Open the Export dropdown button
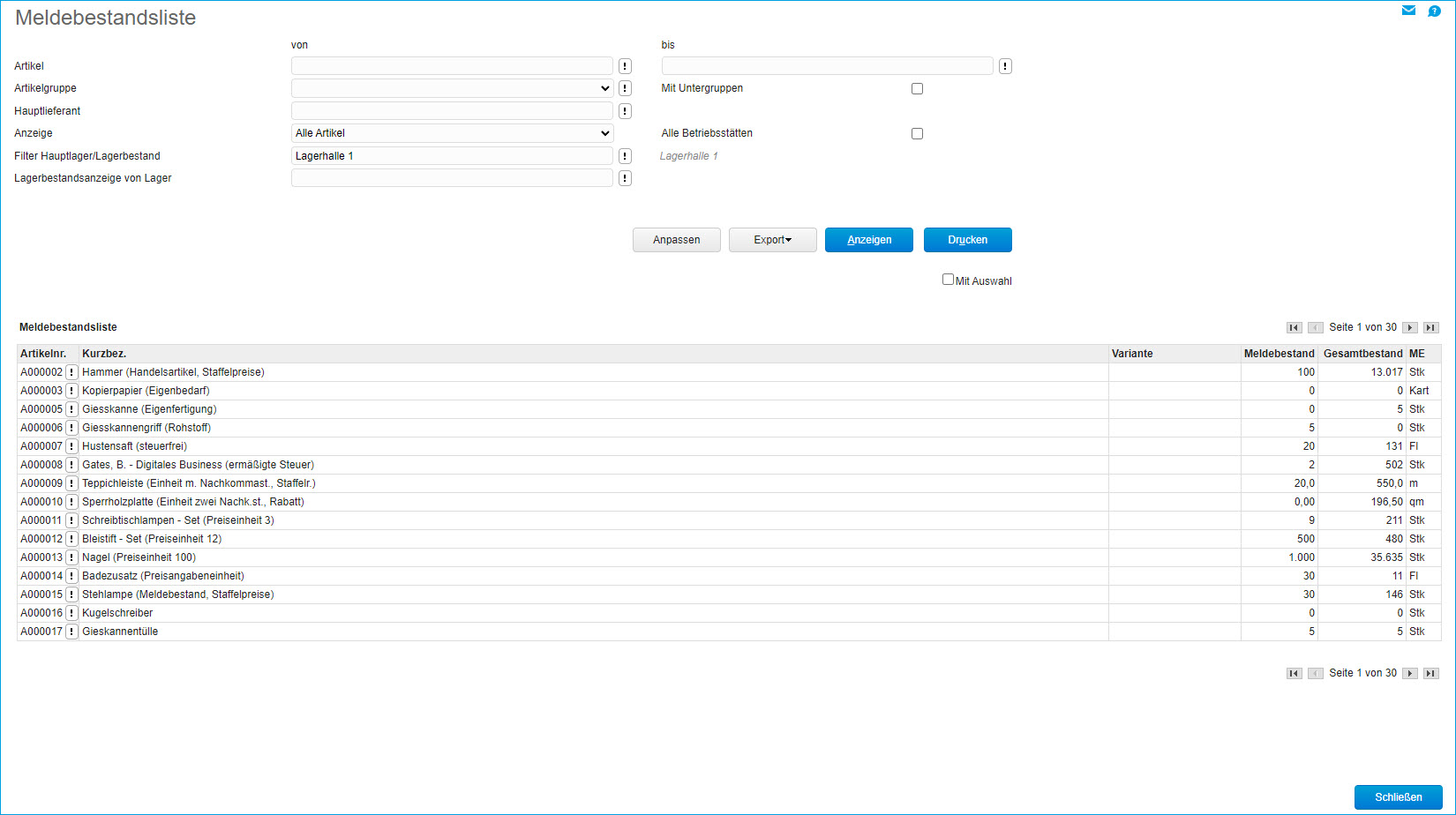 (773, 240)
